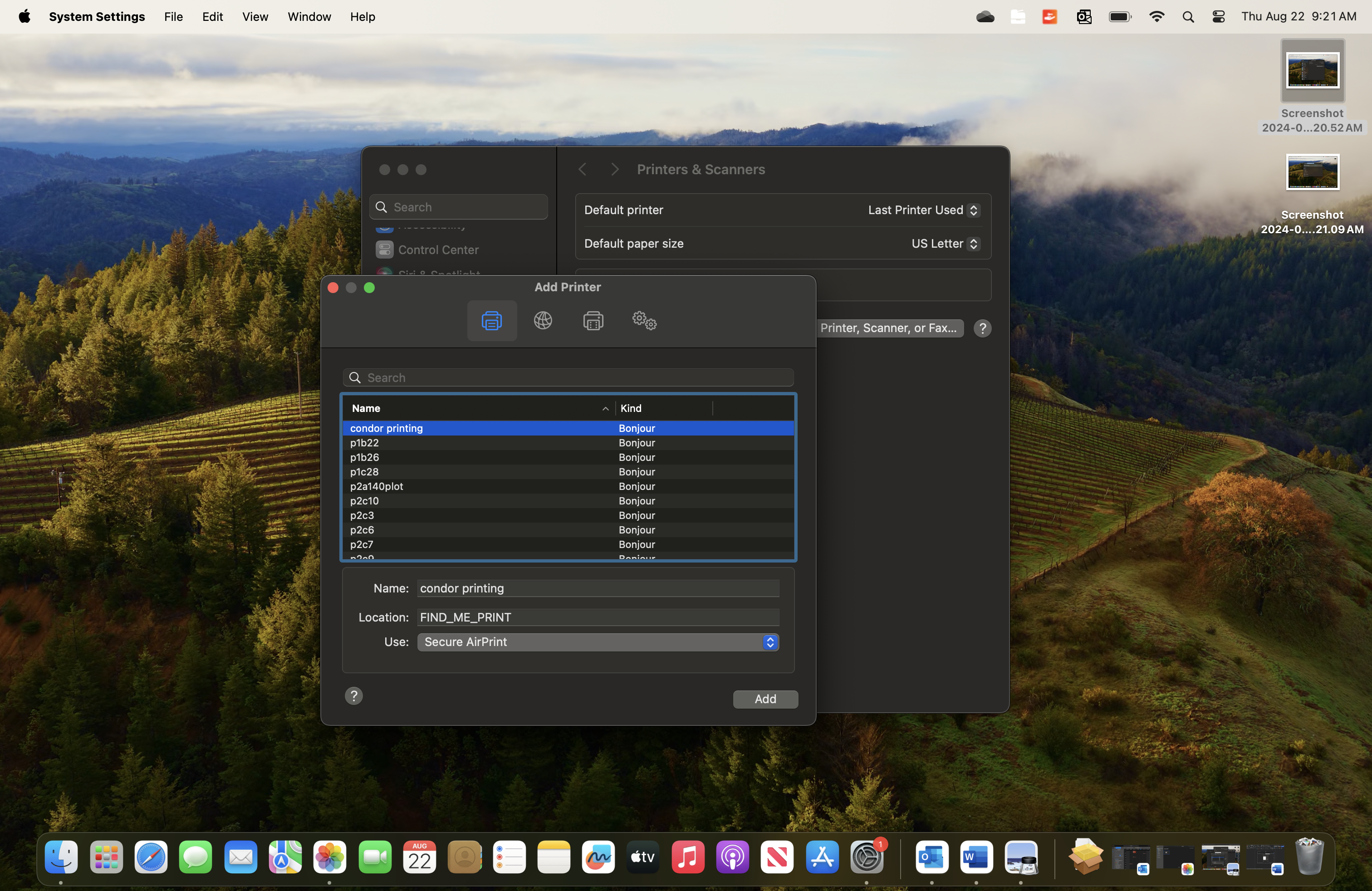Open the File menu
The width and height of the screenshot is (1372, 891).
point(173,17)
